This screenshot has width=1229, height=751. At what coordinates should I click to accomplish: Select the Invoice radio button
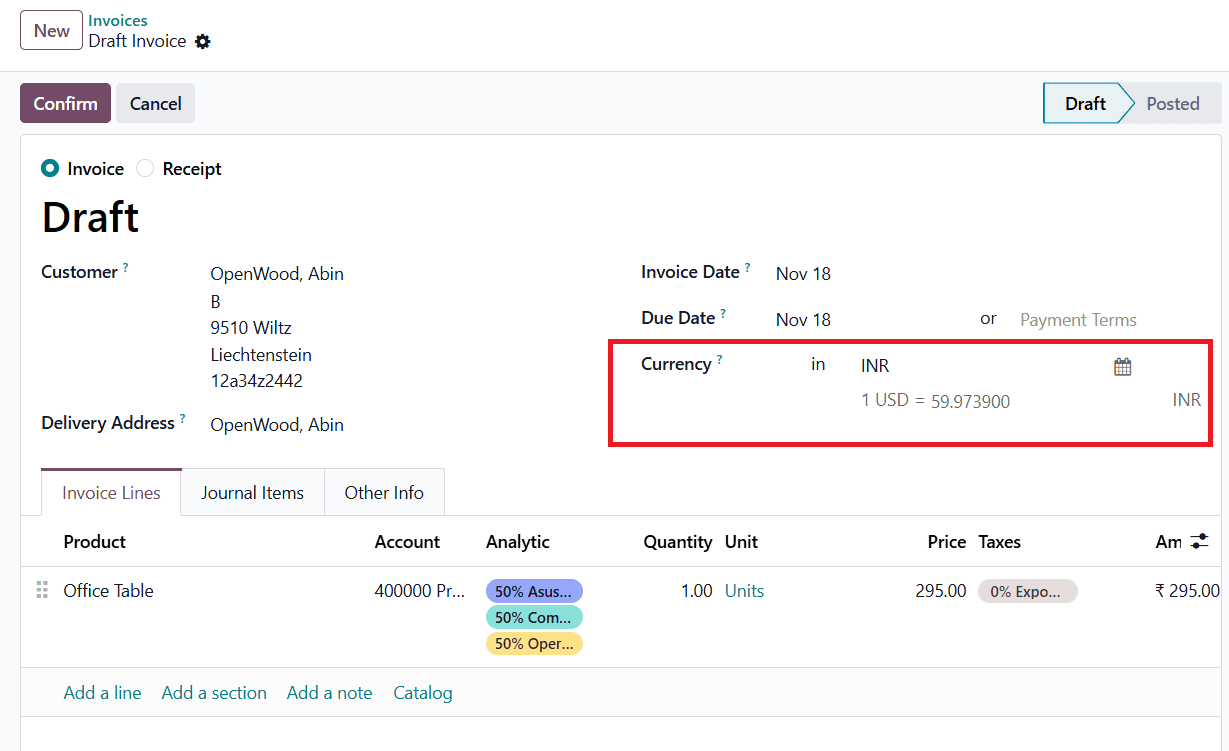pyautogui.click(x=52, y=169)
